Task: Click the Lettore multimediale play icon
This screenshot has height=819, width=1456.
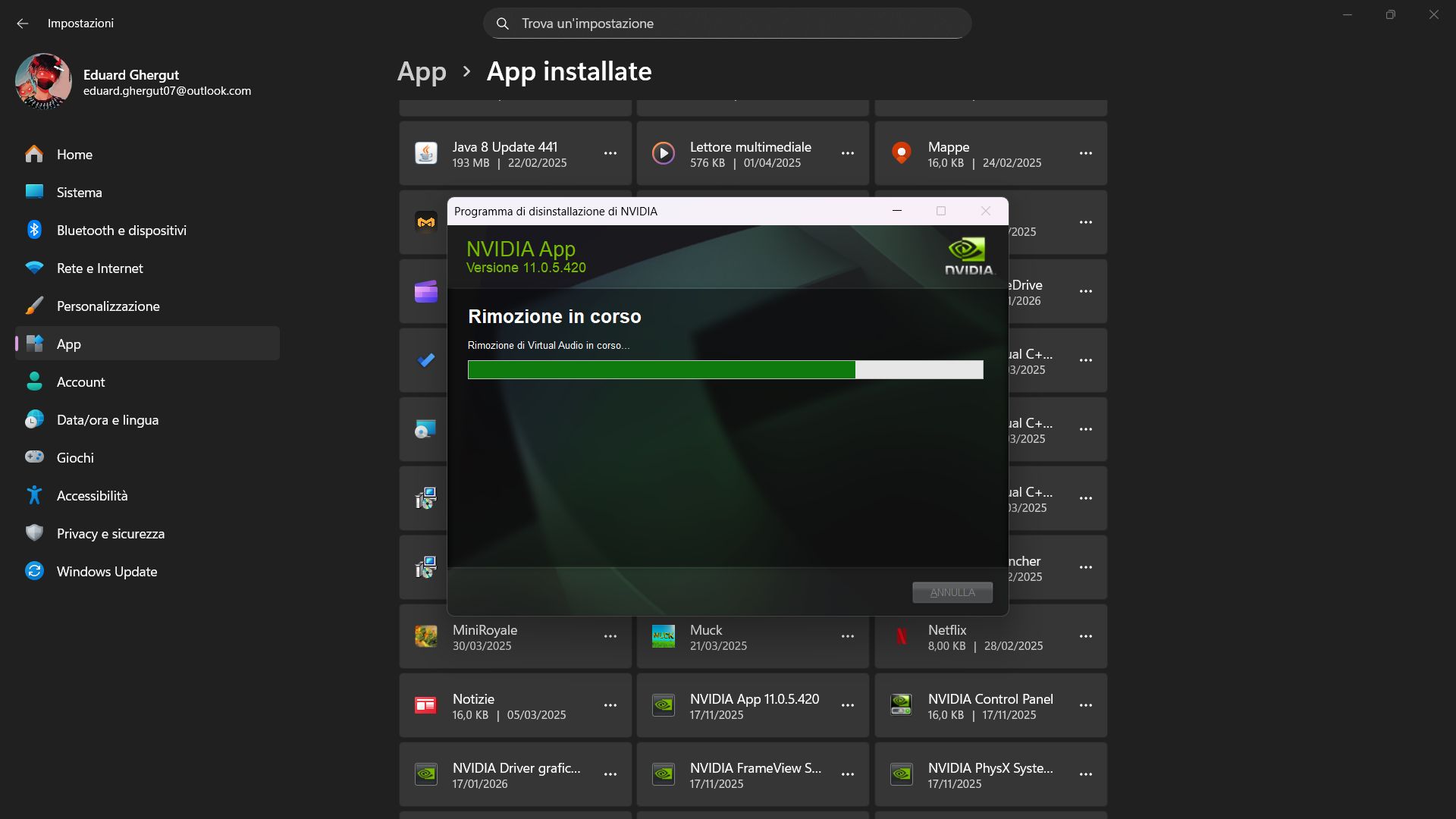Action: 664,153
